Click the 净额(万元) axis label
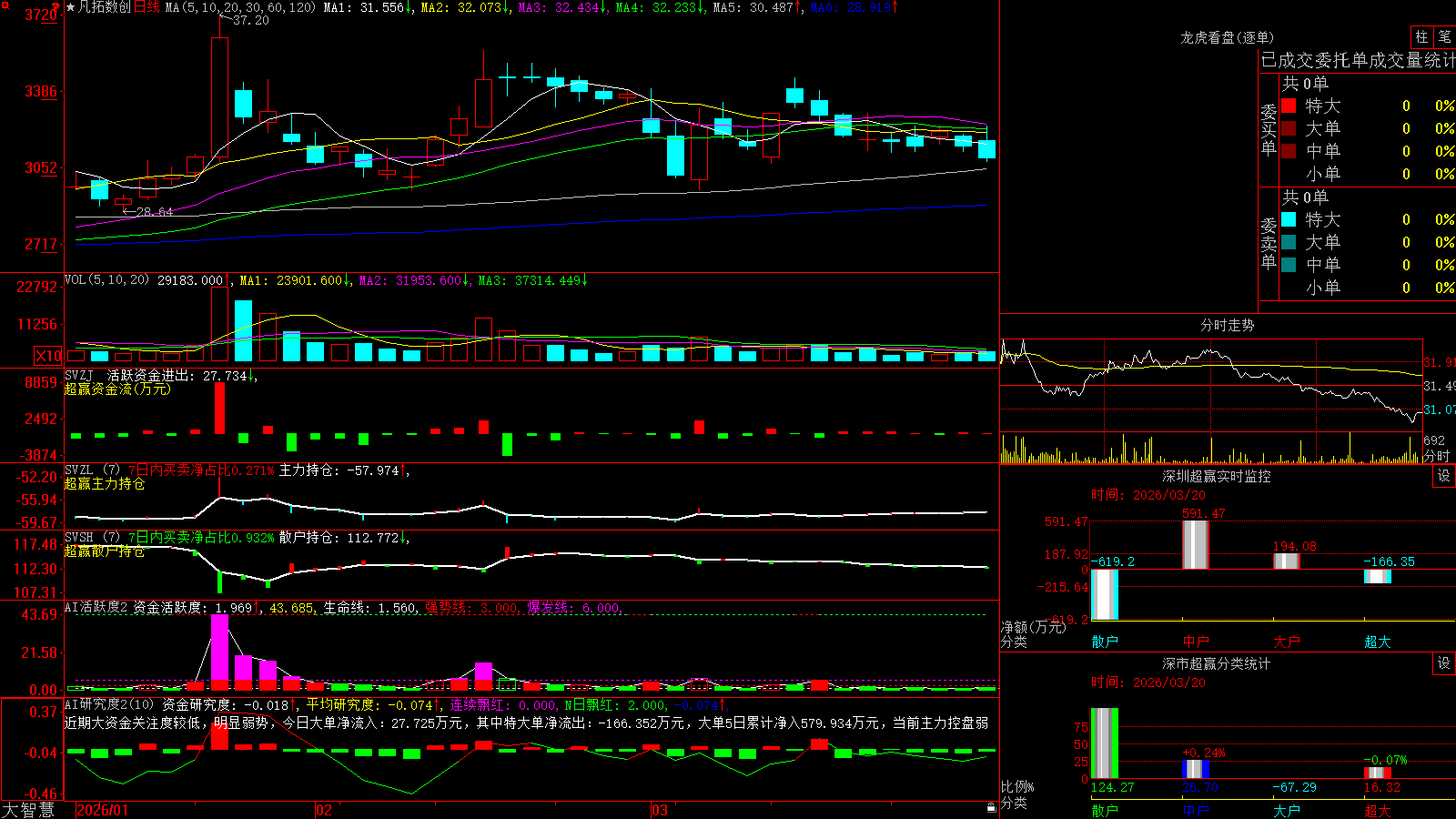This screenshot has width=1456, height=819. tap(1034, 627)
